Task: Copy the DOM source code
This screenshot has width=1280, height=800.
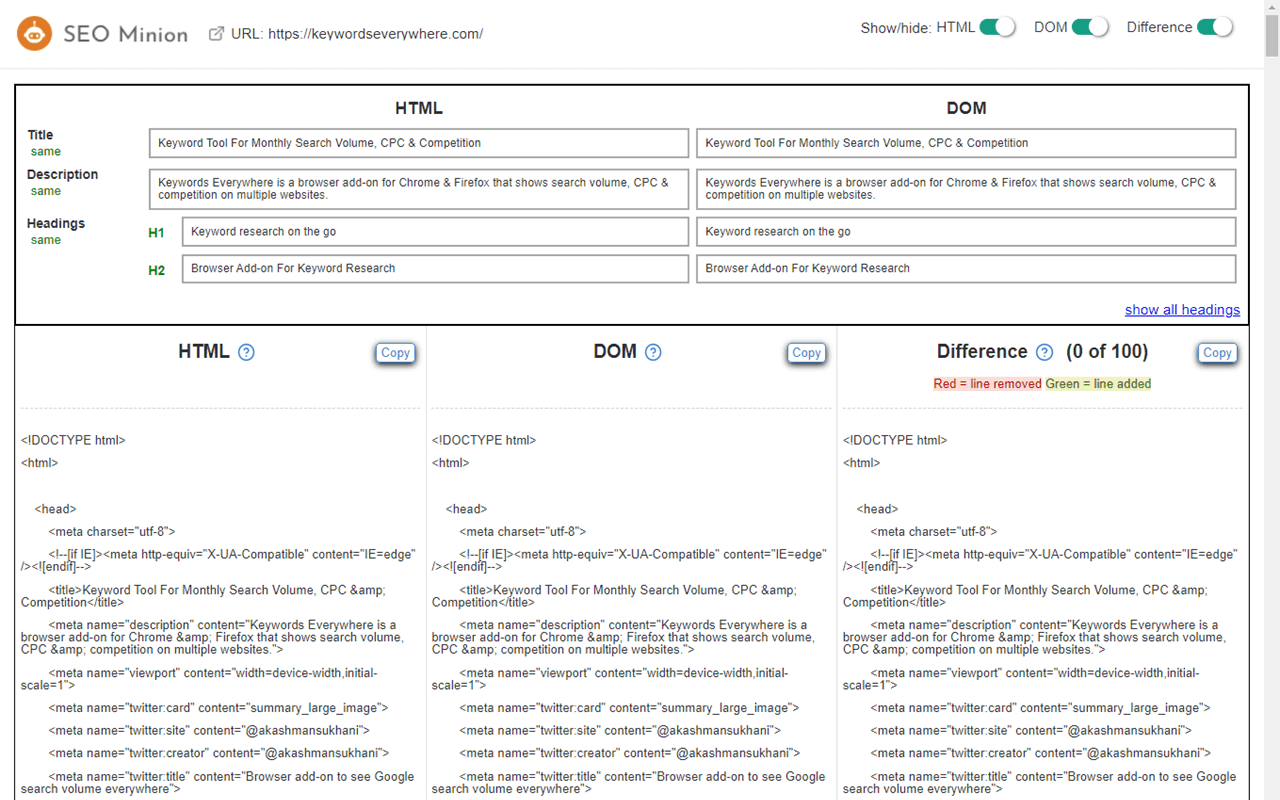Action: (x=806, y=352)
